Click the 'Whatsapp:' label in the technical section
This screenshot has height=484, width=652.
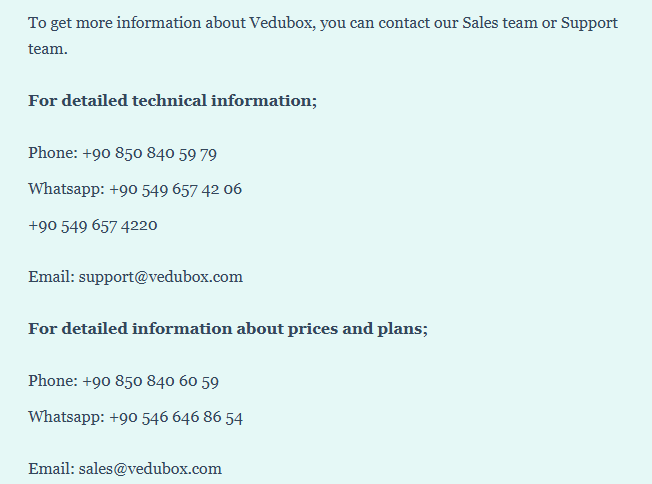click(x=67, y=190)
